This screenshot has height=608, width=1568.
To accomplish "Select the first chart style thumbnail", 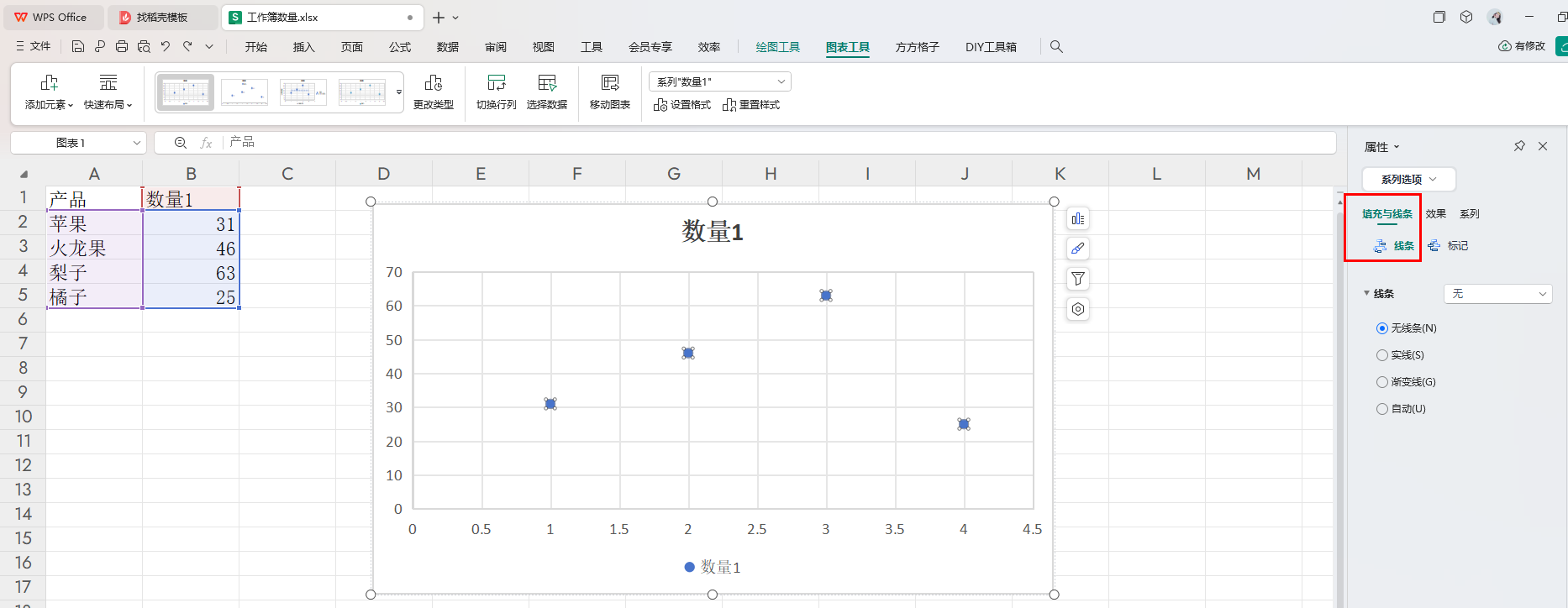I will pos(185,92).
